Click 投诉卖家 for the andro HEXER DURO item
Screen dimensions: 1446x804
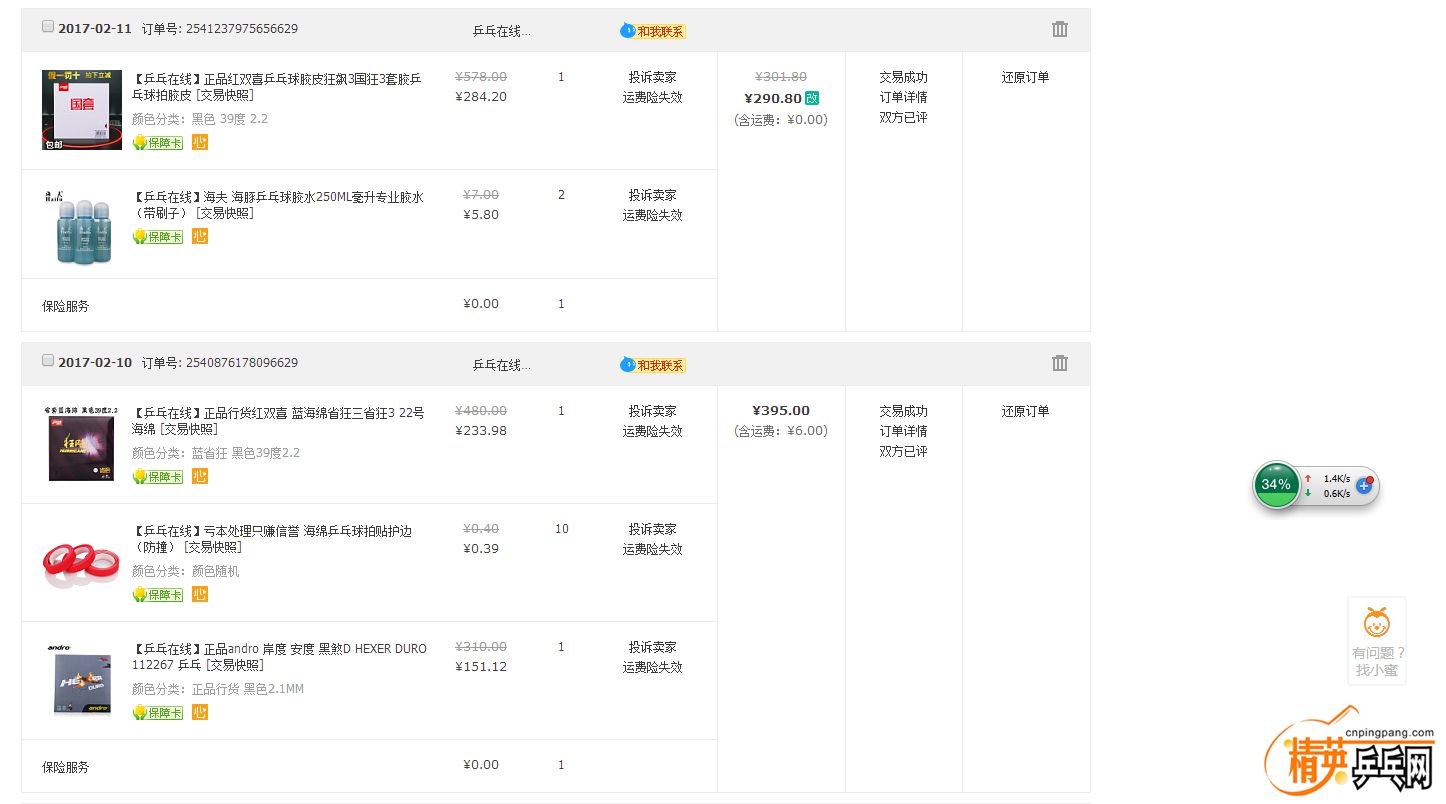652,647
